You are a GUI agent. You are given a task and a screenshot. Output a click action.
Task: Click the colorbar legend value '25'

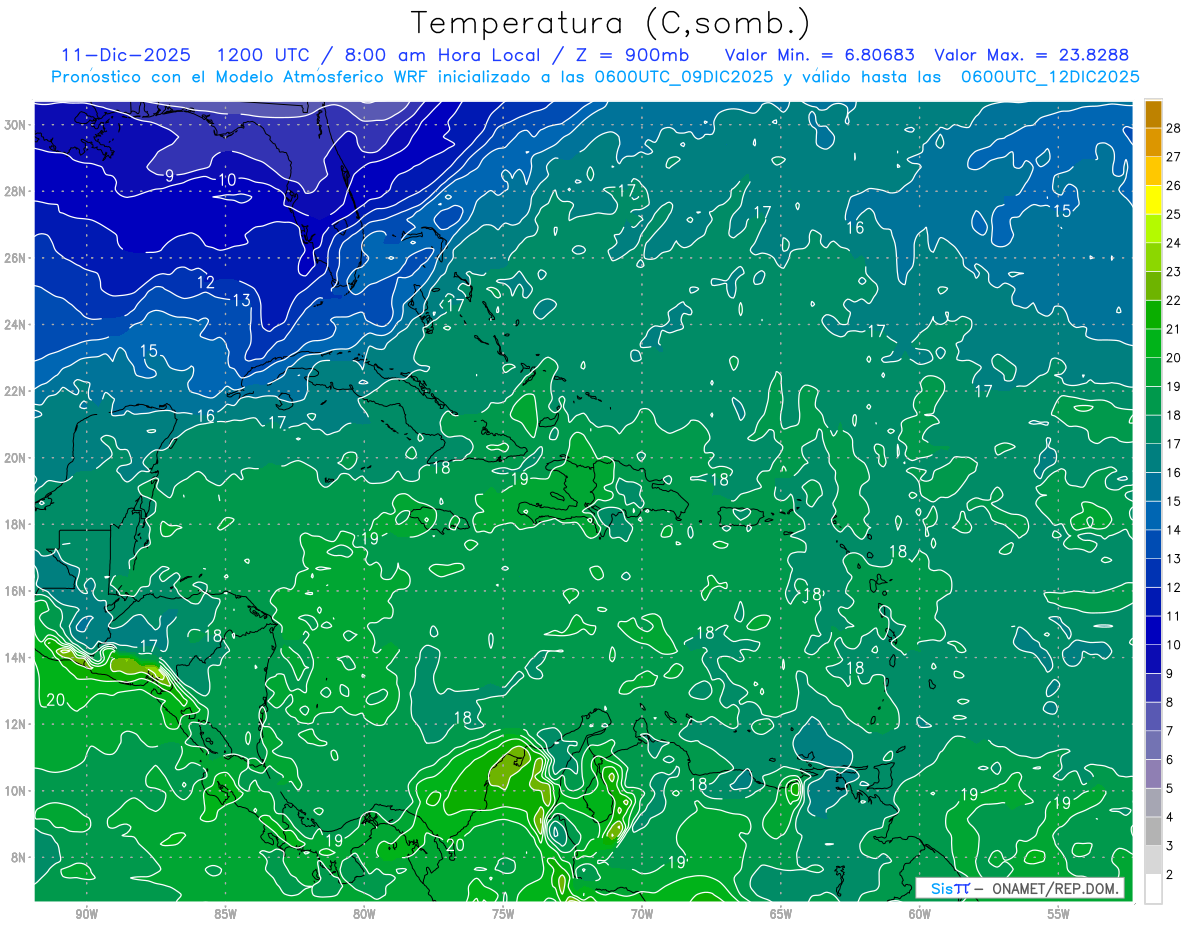(1173, 214)
